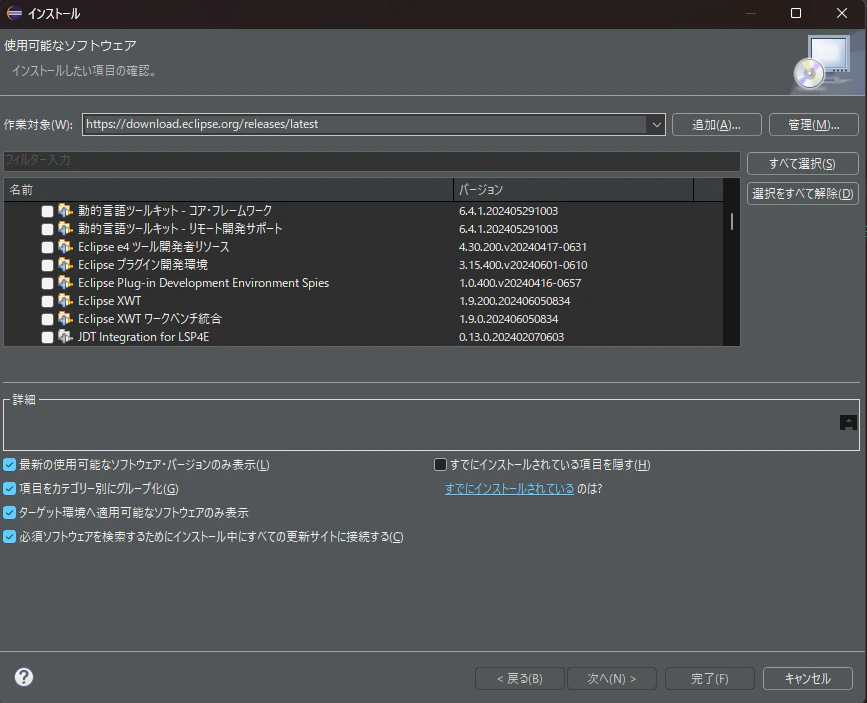Click the 管理(M)... button
Image resolution: width=867 pixels, height=703 pixels.
(813, 124)
